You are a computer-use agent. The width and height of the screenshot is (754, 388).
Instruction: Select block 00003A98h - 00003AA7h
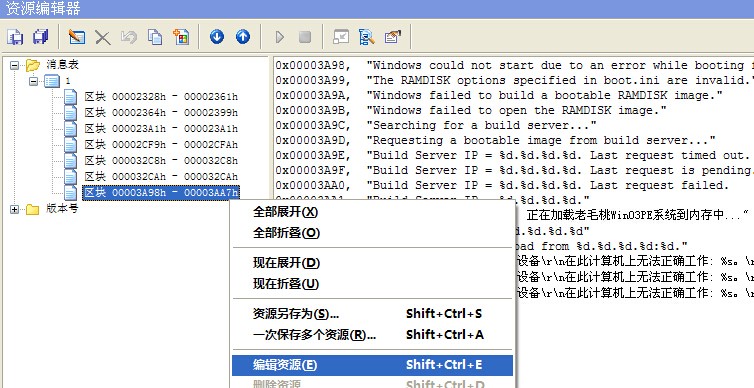[161, 193]
